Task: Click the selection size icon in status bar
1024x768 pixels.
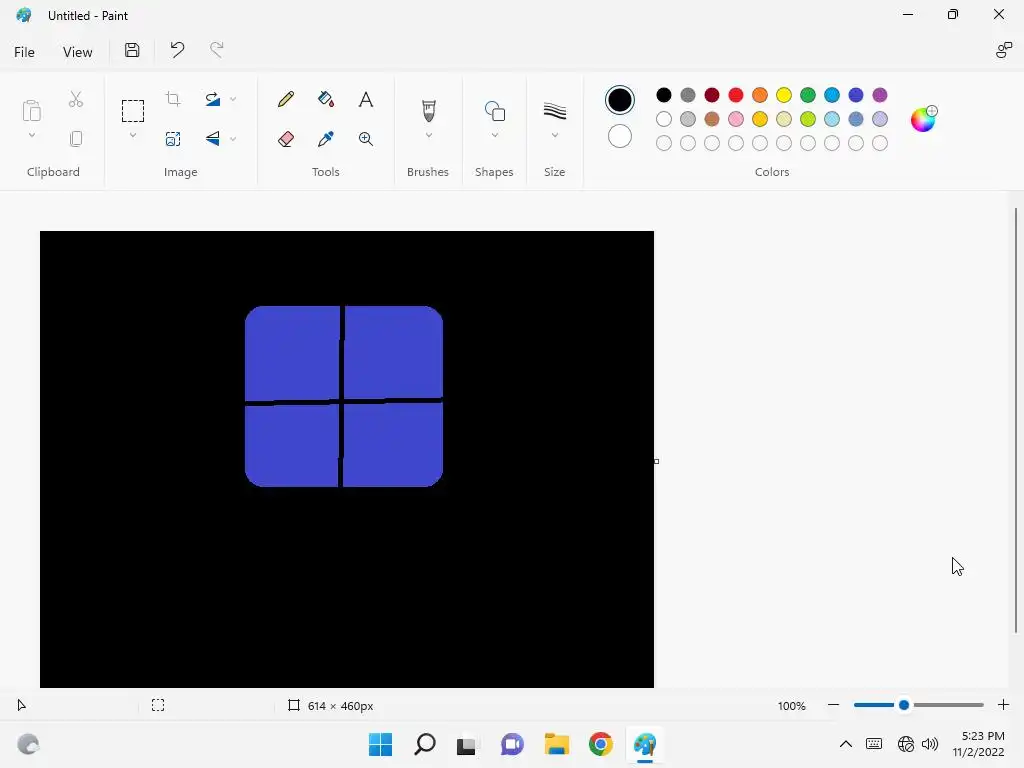Action: [158, 705]
